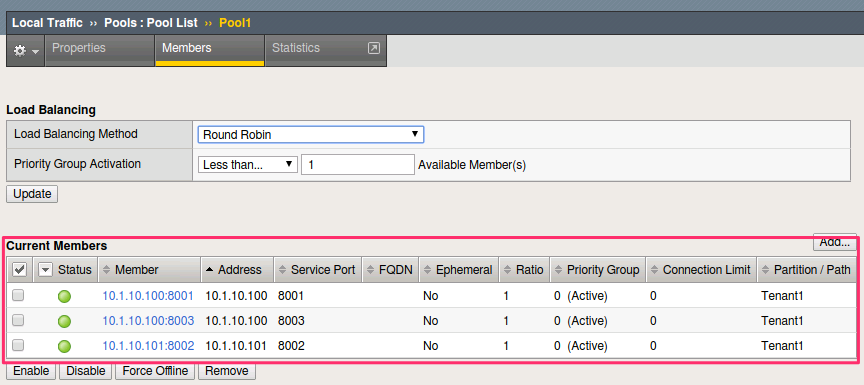Viewport: 864px width, 385px height.
Task: Click the Update button
Action: tap(32, 194)
